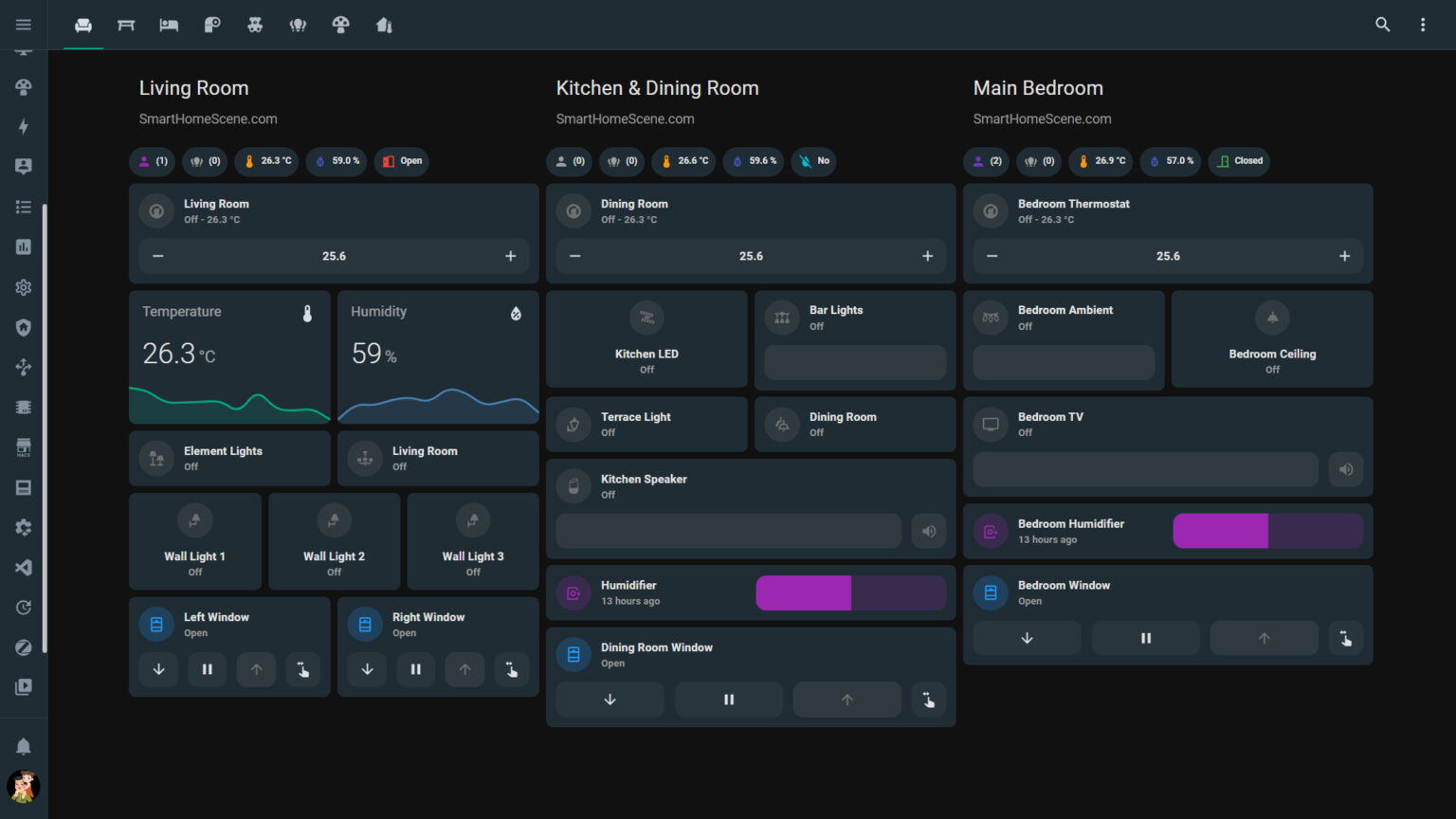Click the Terrace Light bulb icon
The height and width of the screenshot is (819, 1456).
[x=573, y=424]
